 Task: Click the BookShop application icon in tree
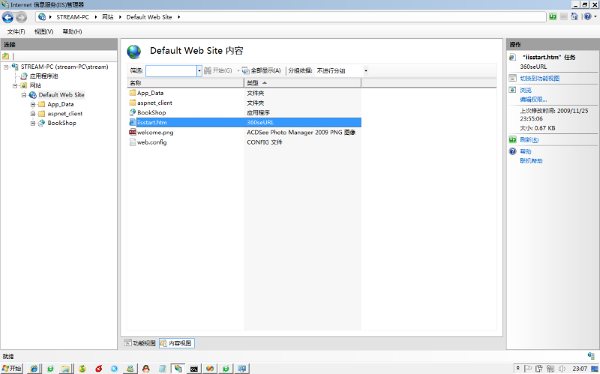(x=41, y=123)
